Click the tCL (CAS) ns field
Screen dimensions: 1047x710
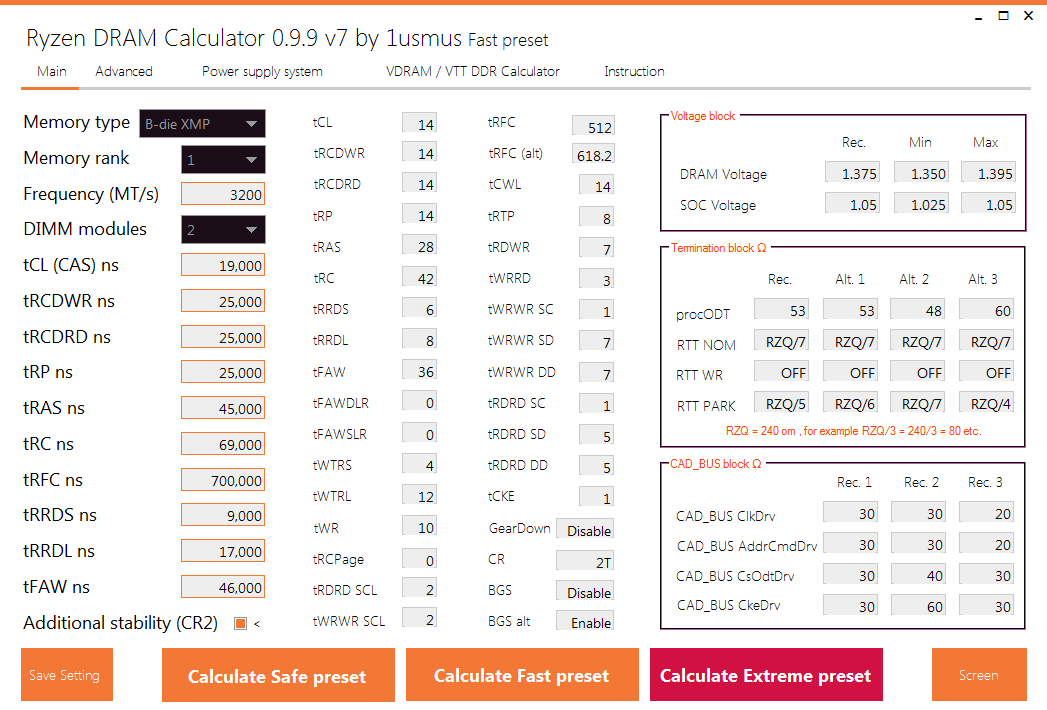[223, 266]
